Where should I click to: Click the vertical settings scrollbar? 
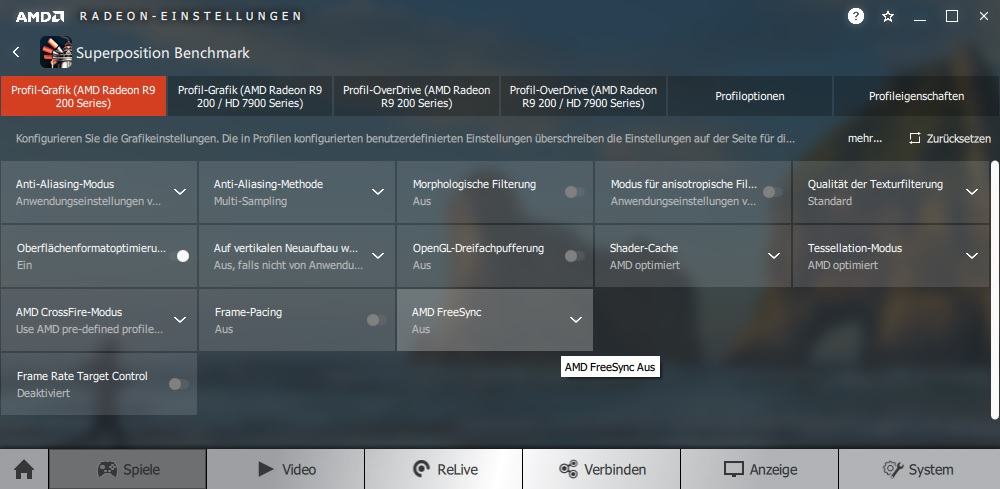[995, 290]
